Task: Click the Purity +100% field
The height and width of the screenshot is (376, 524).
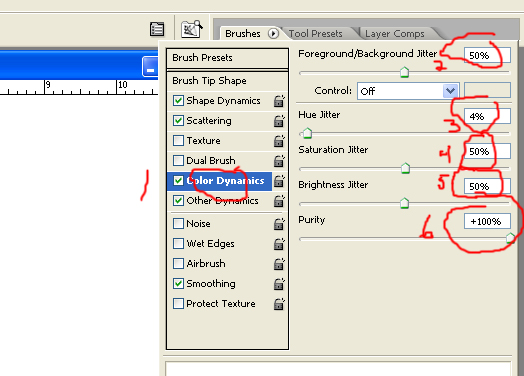Action: tap(487, 221)
